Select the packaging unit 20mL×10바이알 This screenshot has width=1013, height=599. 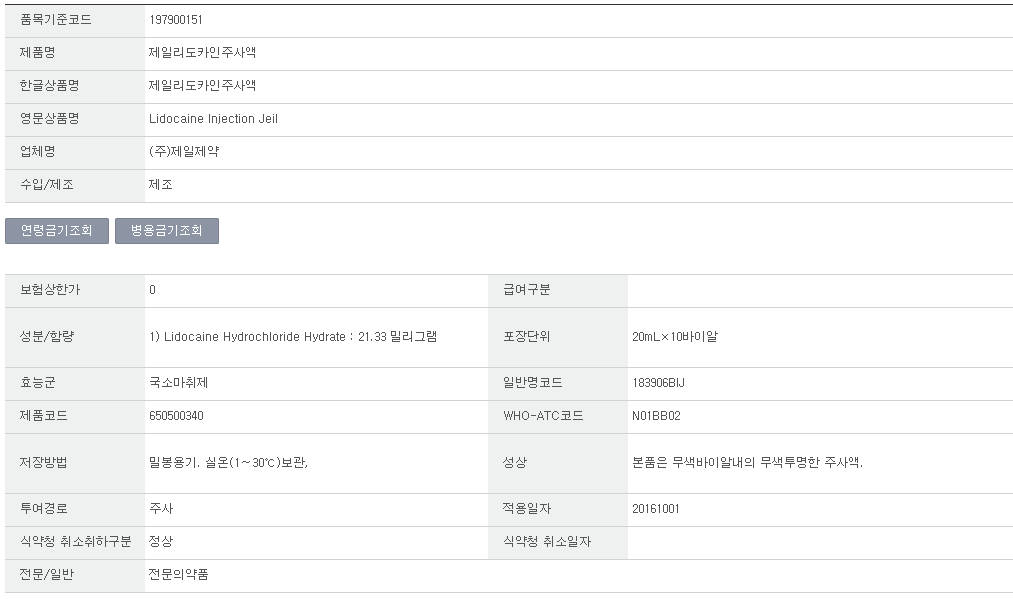675,337
